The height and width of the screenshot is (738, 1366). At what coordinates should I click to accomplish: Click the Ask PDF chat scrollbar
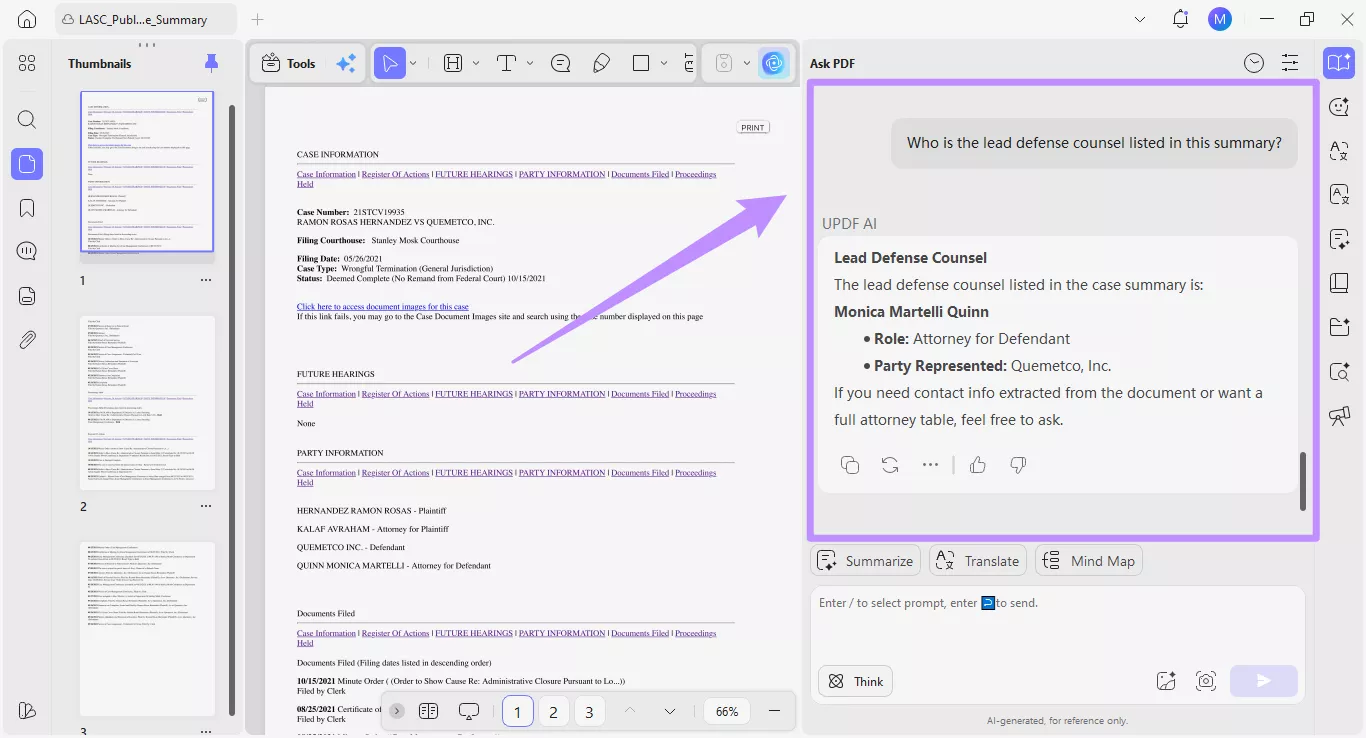tap(1303, 481)
